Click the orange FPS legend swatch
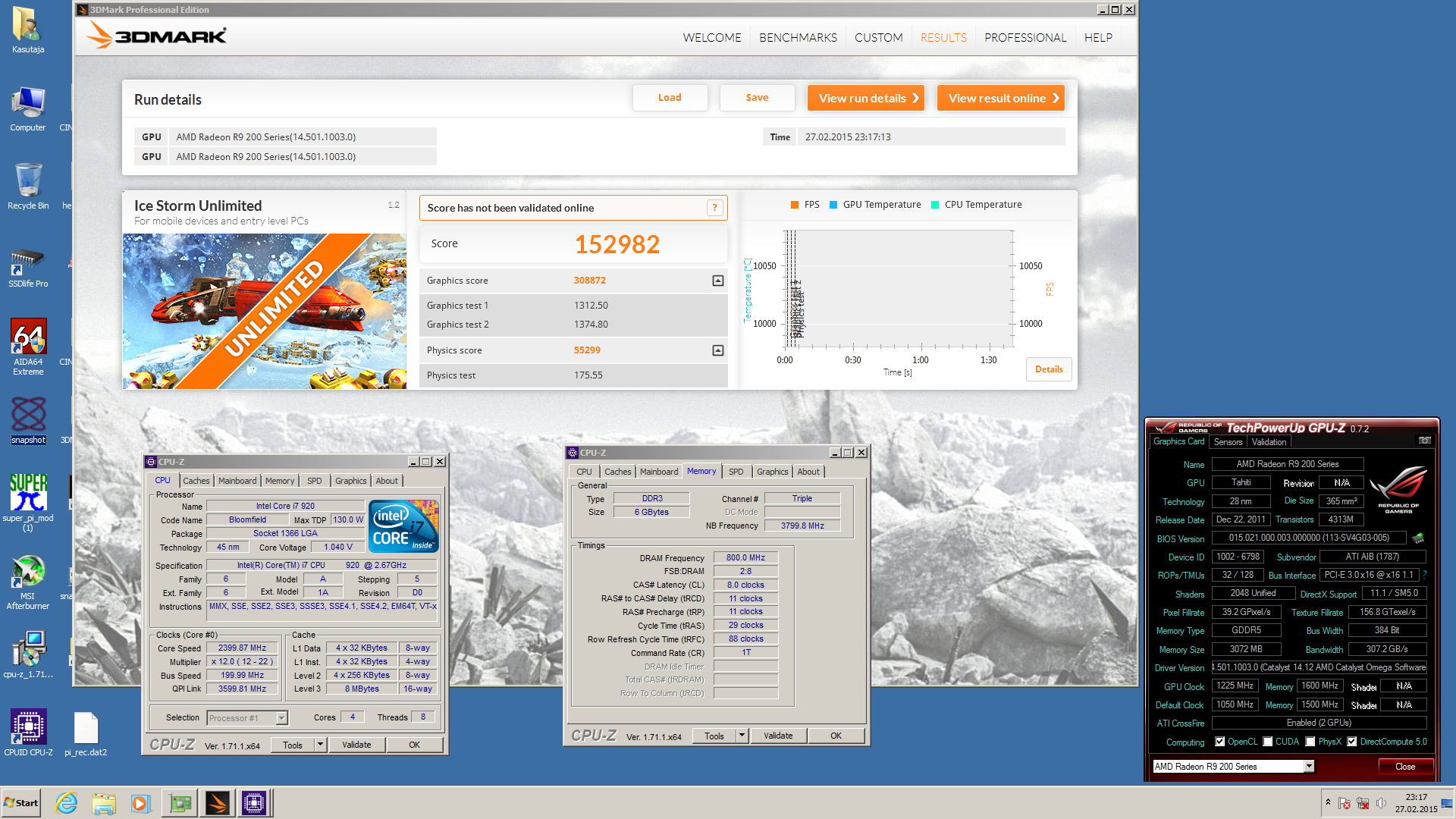The height and width of the screenshot is (819, 1456). pyautogui.click(x=795, y=205)
